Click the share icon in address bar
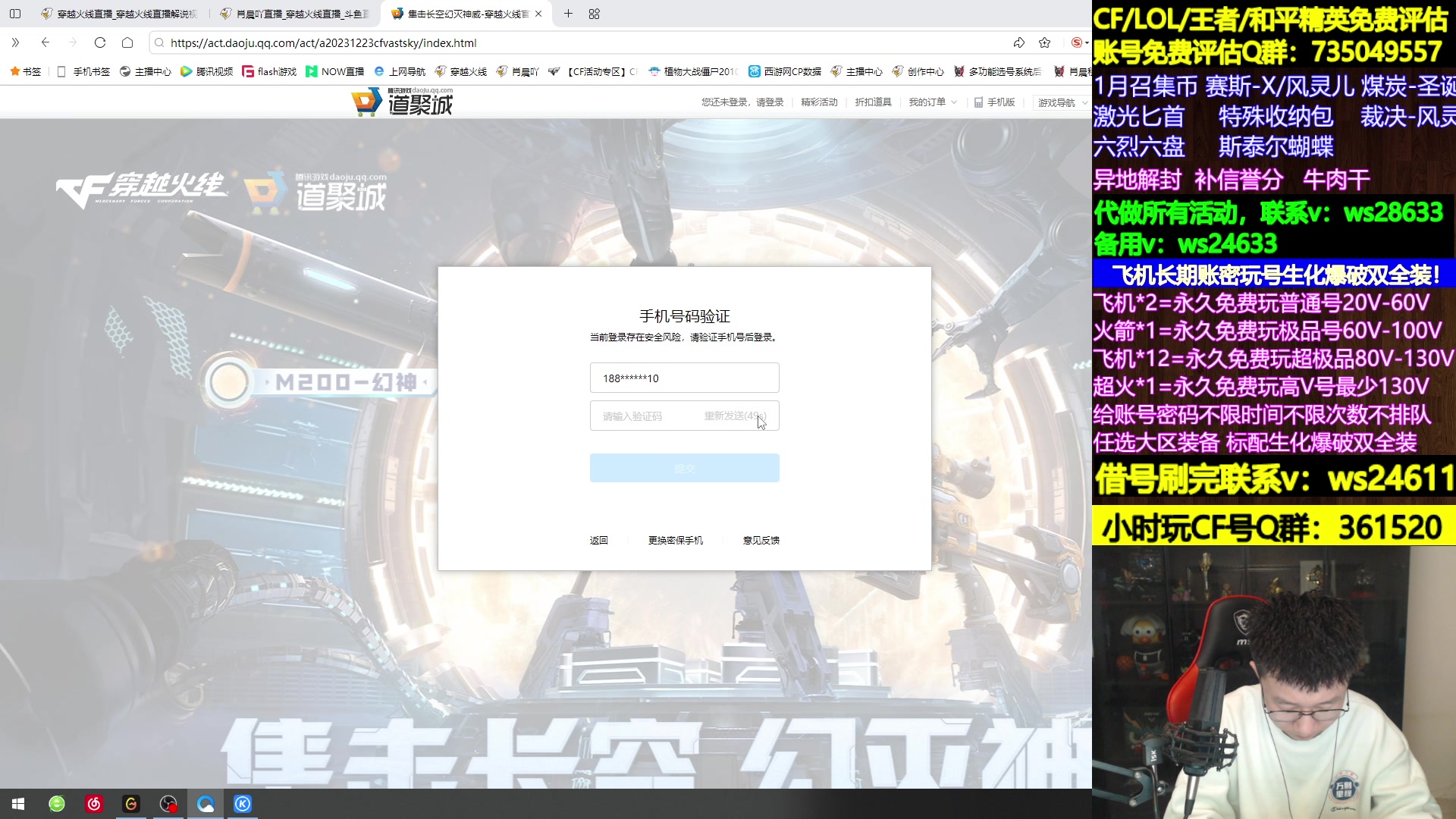 [1019, 42]
